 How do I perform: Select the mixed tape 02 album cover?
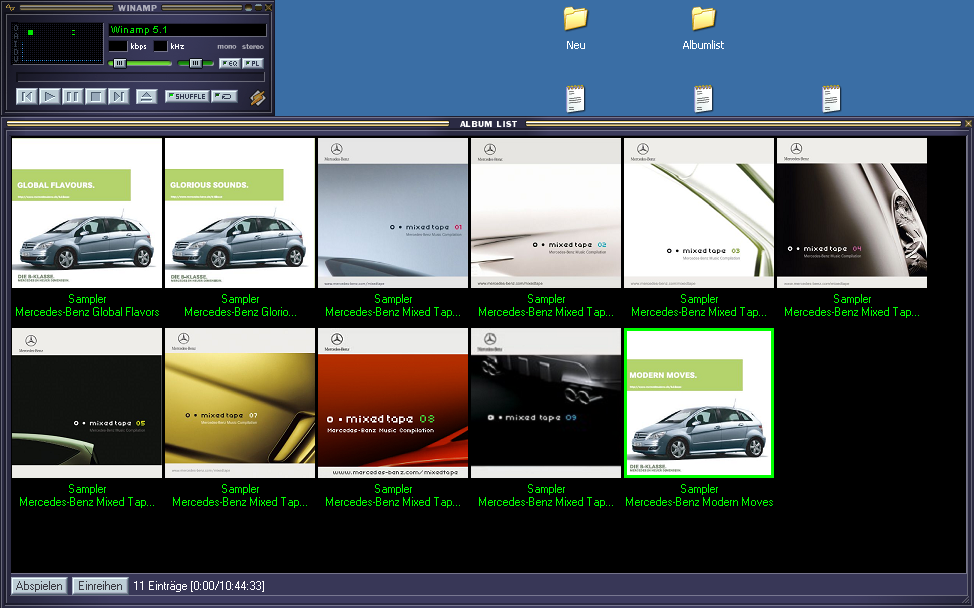coord(546,213)
